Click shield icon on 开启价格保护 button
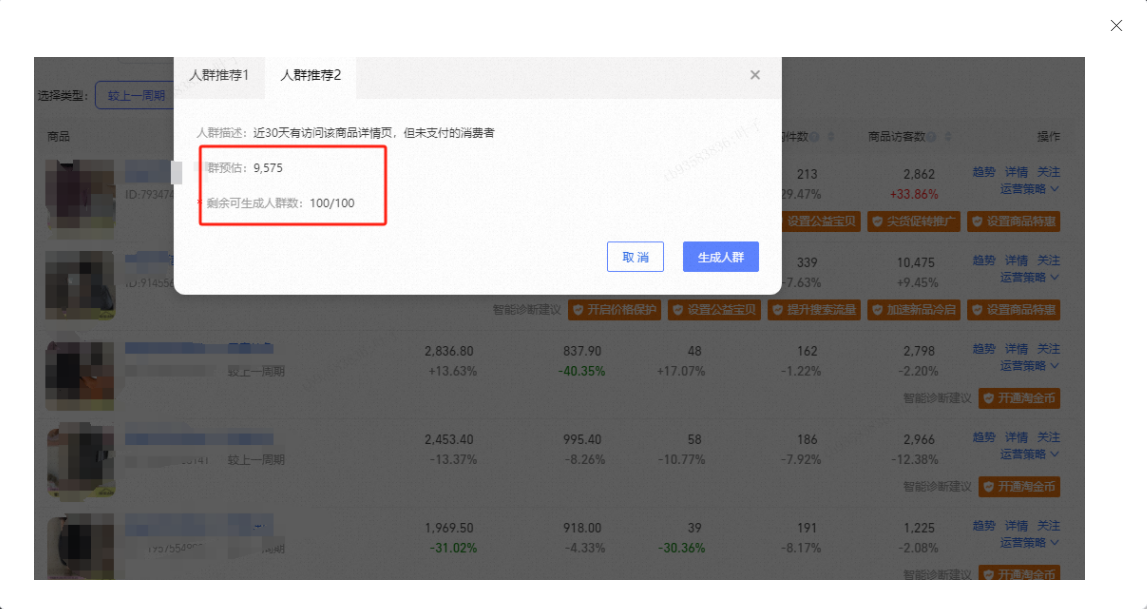1147x609 pixels. (x=578, y=310)
